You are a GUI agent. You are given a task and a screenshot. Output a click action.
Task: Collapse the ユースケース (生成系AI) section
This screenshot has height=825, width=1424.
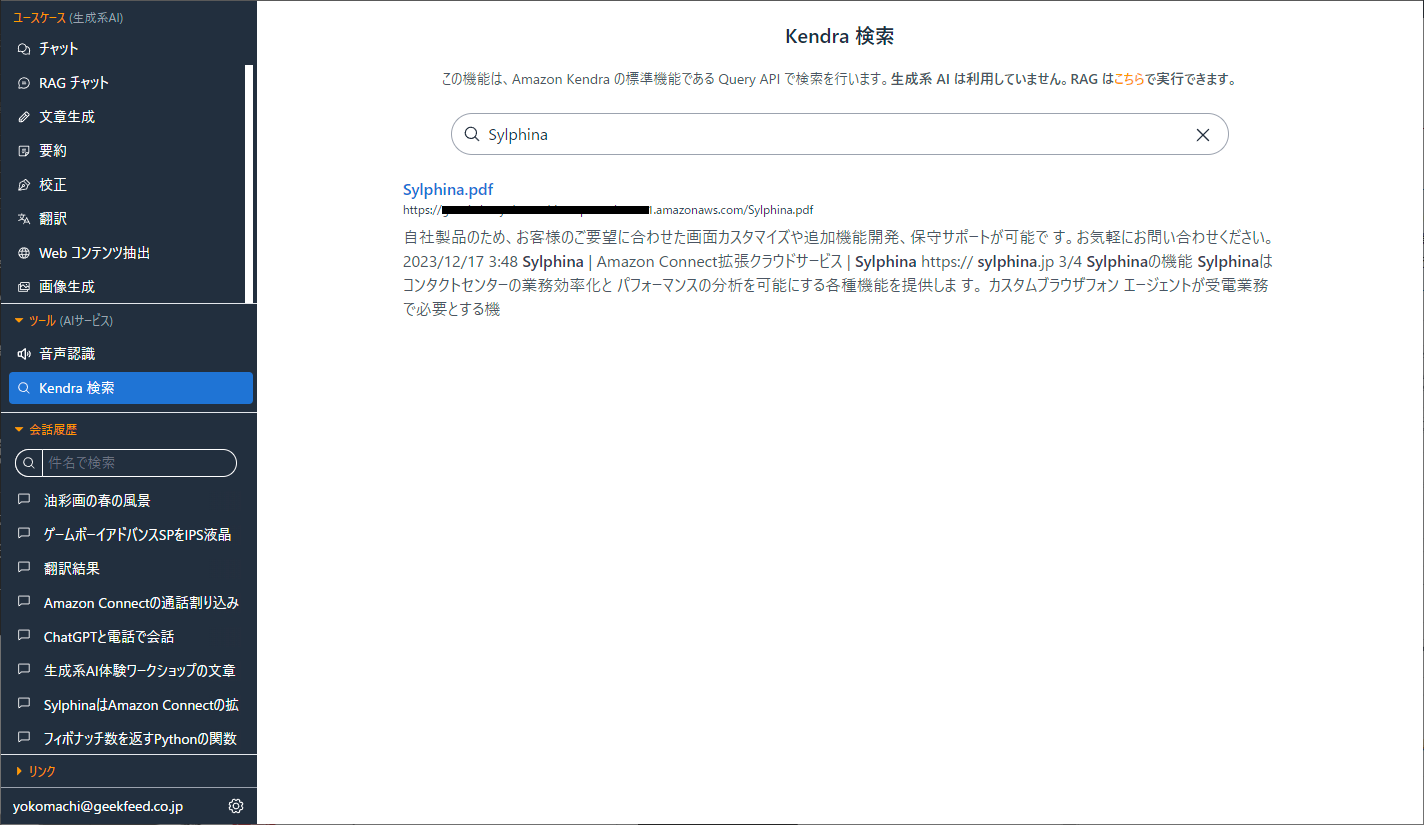[x=68, y=18]
